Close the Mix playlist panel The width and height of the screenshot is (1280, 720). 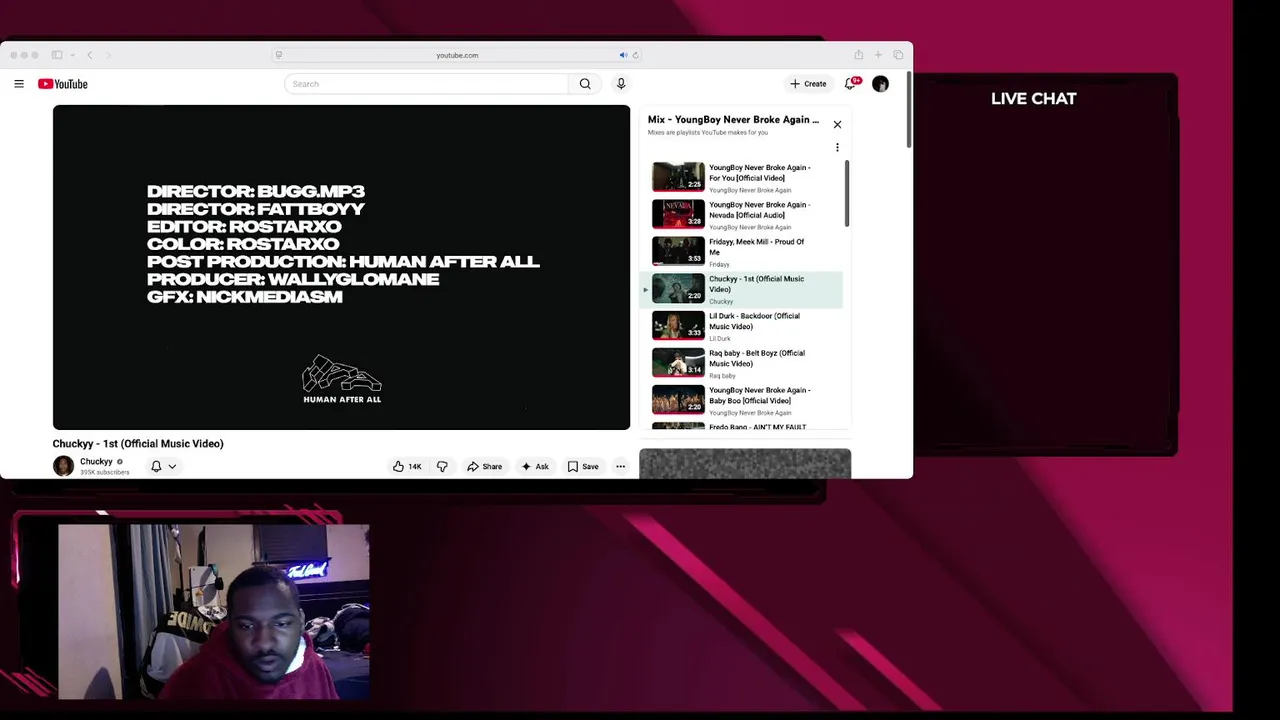[x=837, y=124]
